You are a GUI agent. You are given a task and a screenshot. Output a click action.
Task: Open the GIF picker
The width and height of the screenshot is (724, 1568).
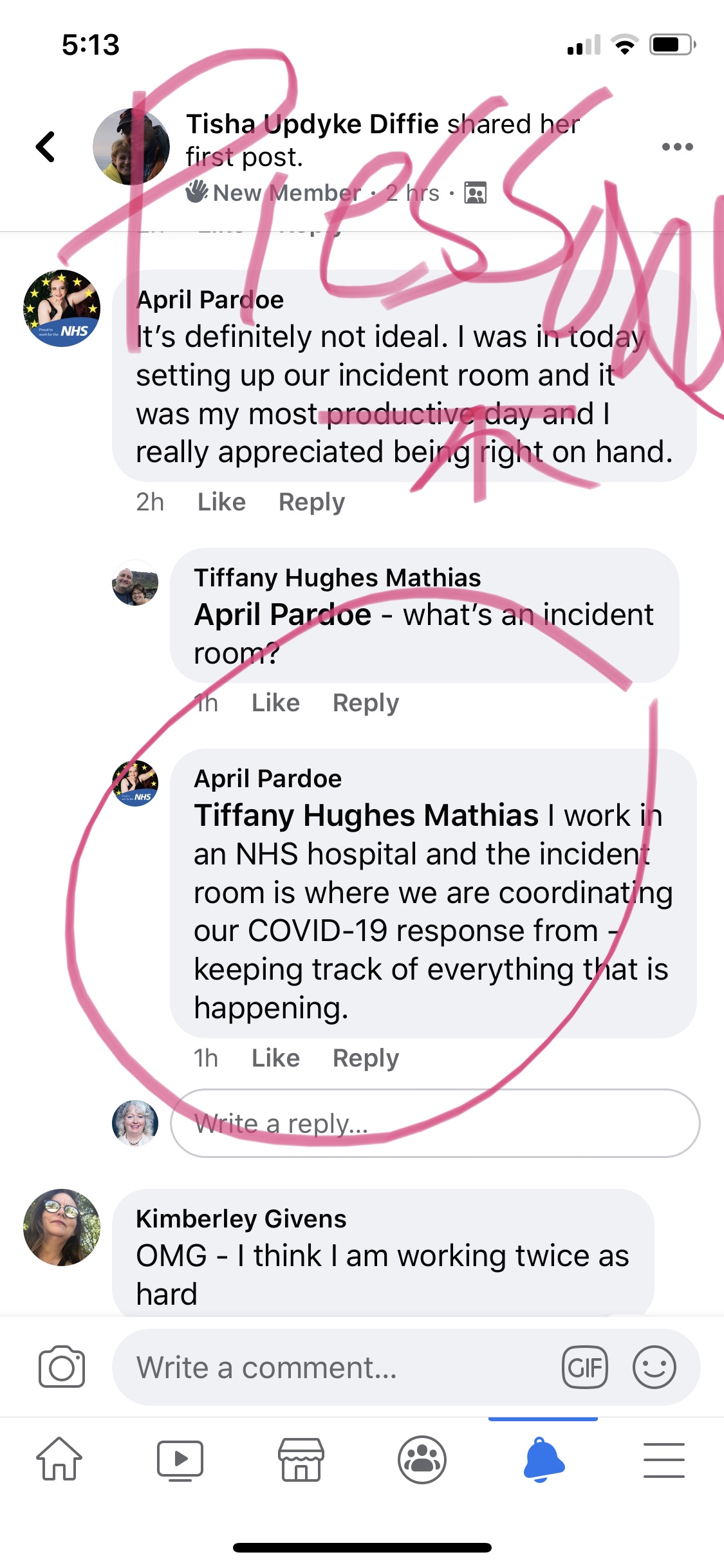point(584,1367)
